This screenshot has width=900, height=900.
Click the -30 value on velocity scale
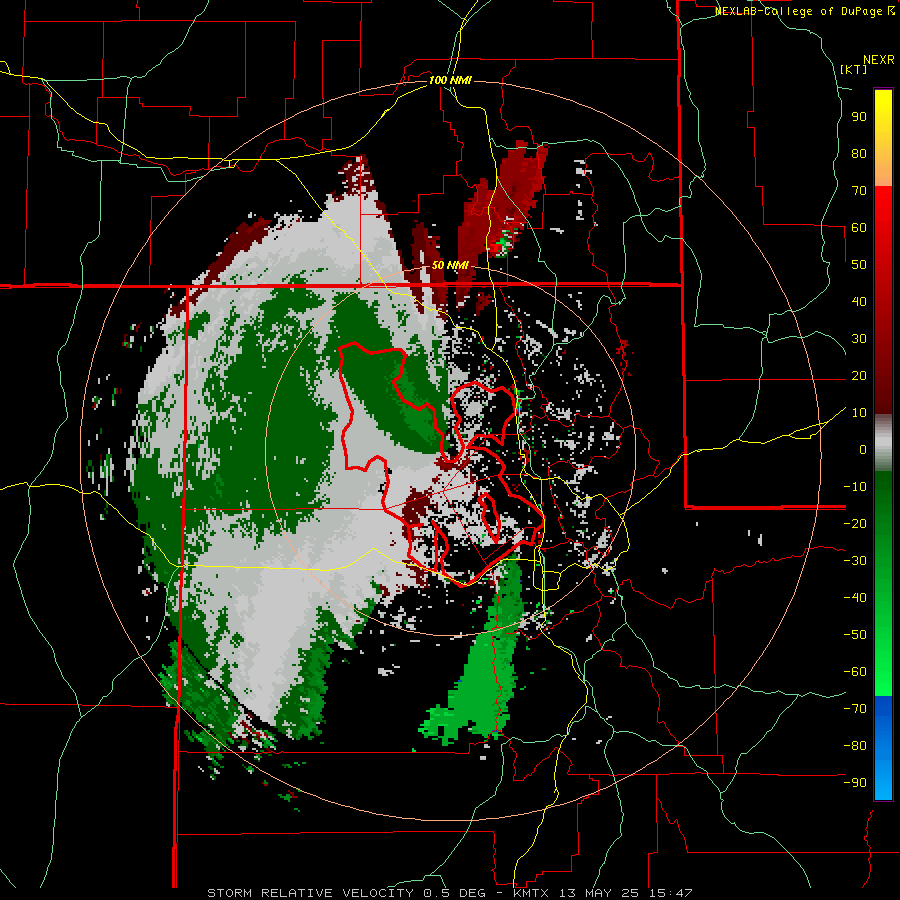[x=855, y=561]
